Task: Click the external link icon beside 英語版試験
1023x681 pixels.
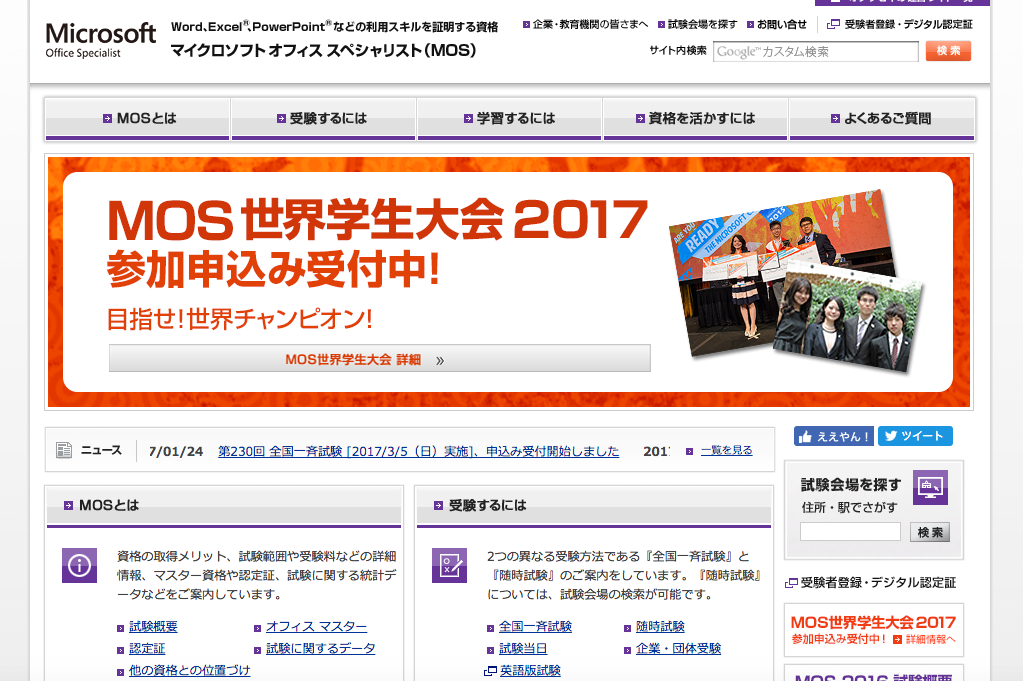Action: [x=491, y=671]
